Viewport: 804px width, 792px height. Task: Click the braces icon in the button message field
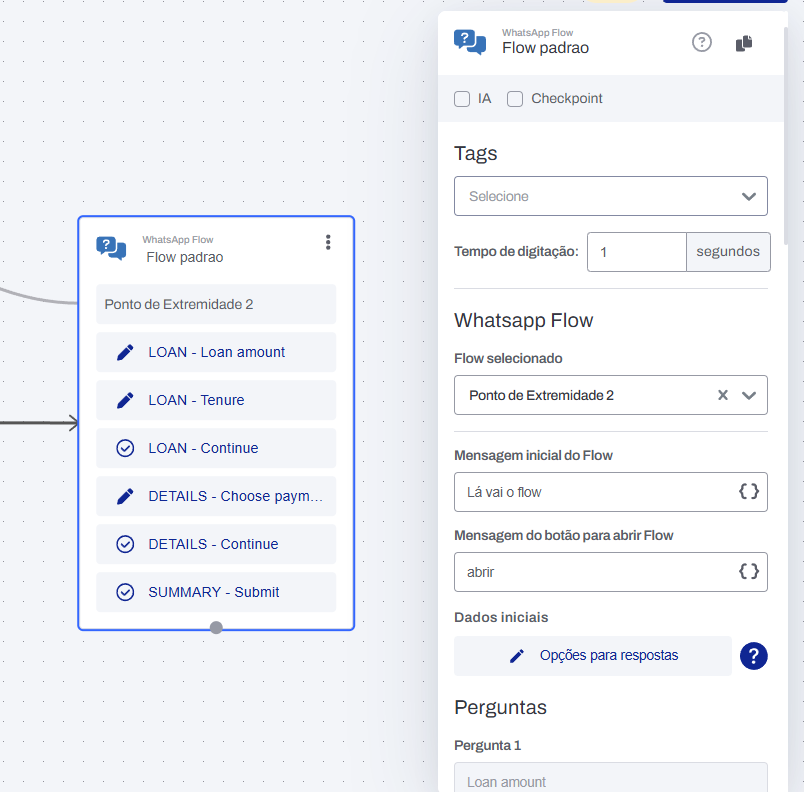click(x=748, y=572)
